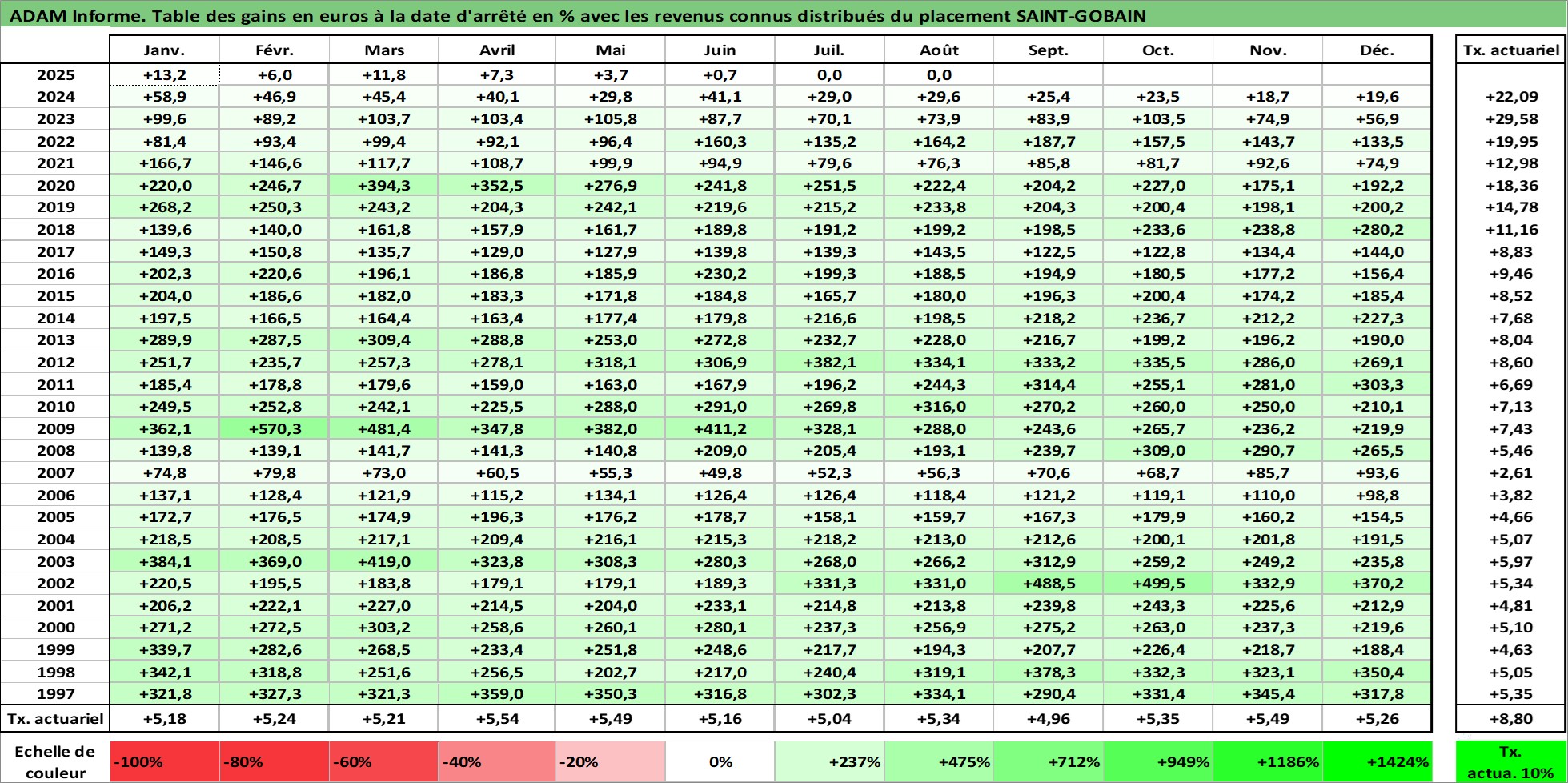Select cell +0,7 in June 2025
Screen dimensions: 1568x783
tap(720, 75)
